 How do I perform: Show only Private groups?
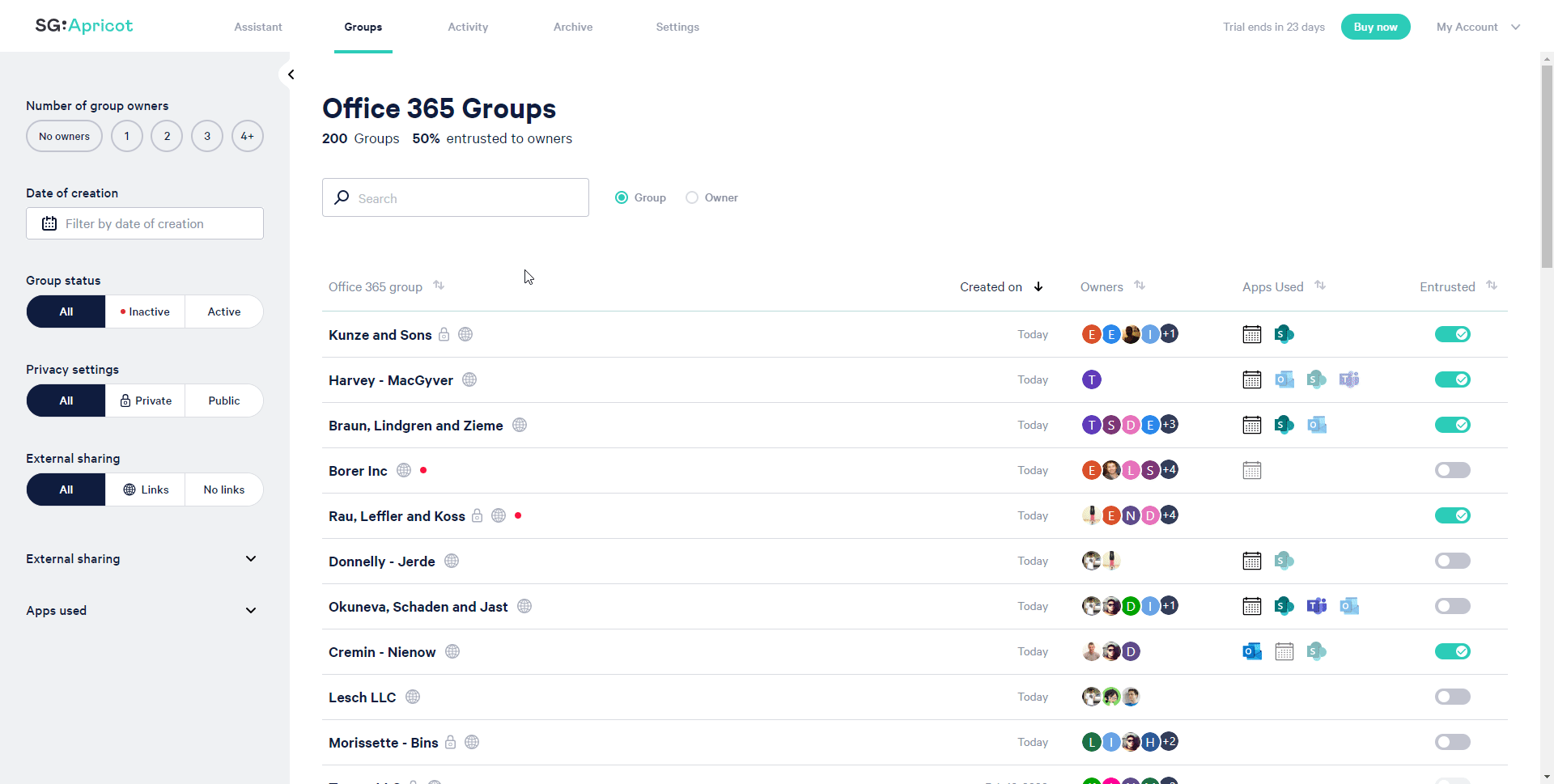[145, 400]
